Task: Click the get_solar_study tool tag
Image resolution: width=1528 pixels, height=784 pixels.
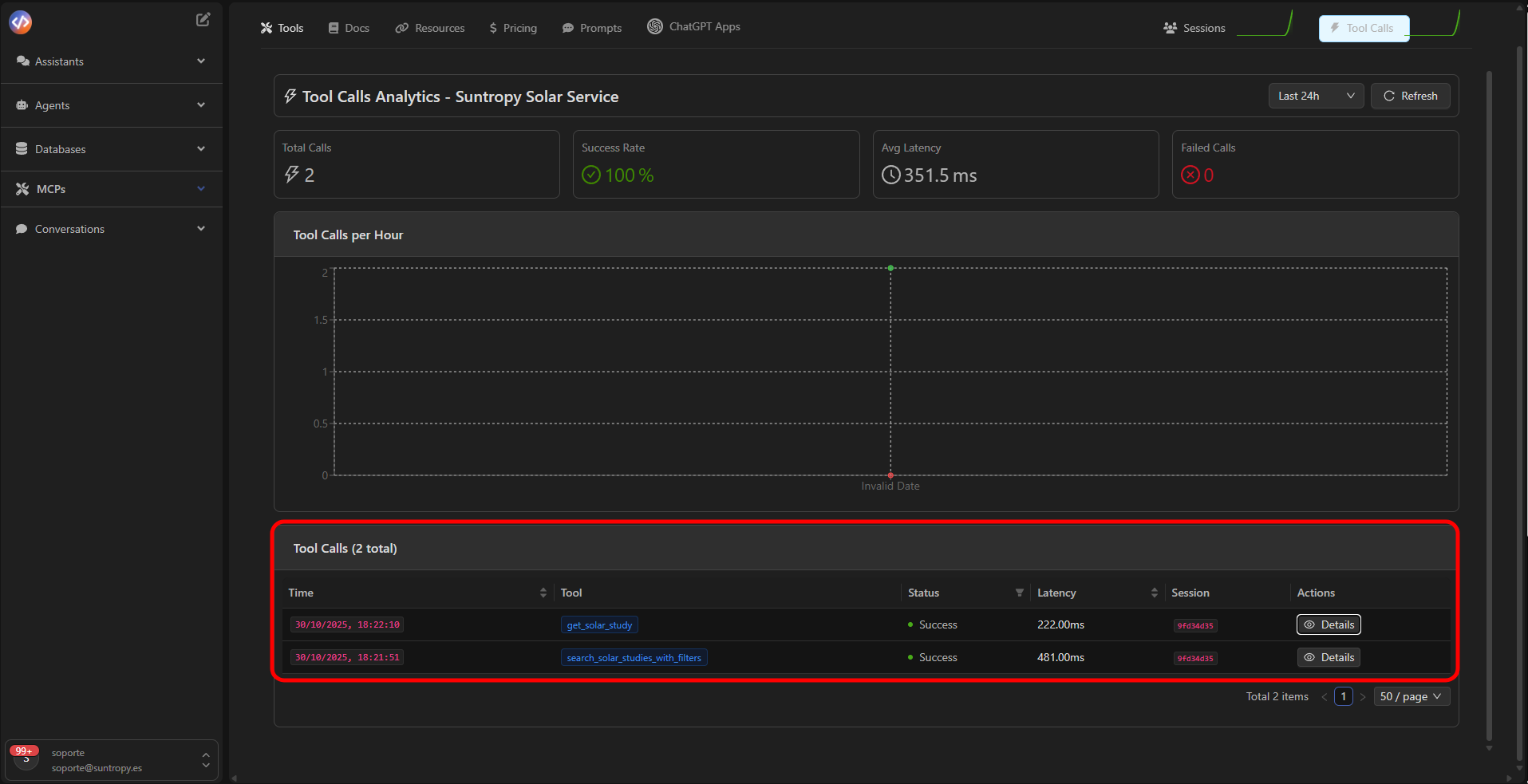Action: tap(599, 625)
